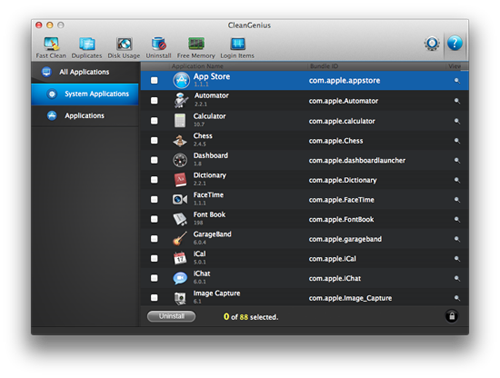The image size is (500, 378).
Task: Sort by the Bundle ID column header
Action: click(324, 66)
